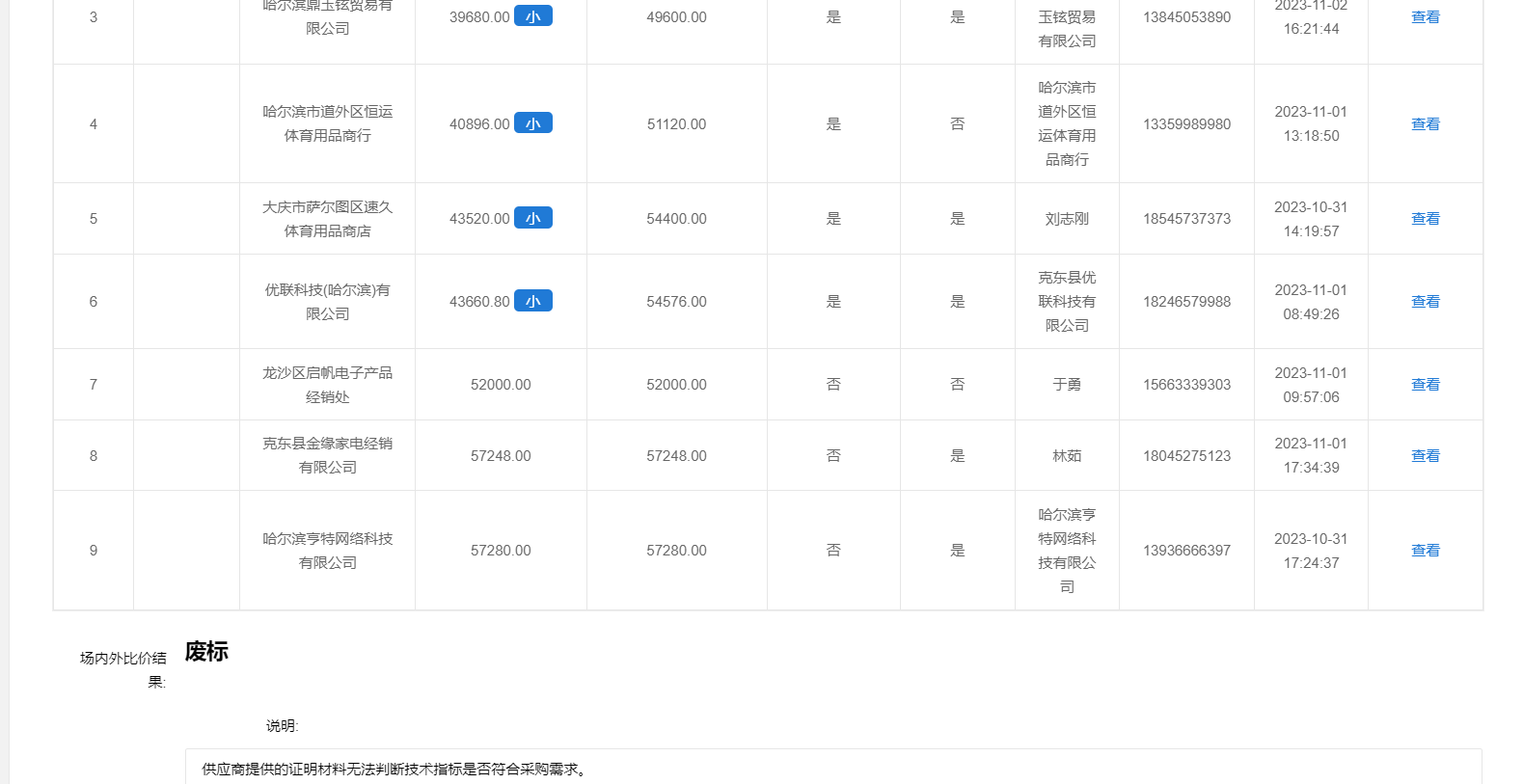Click the 小 badge next to 39680.00
Screen dimensions: 1523x784
532,16
